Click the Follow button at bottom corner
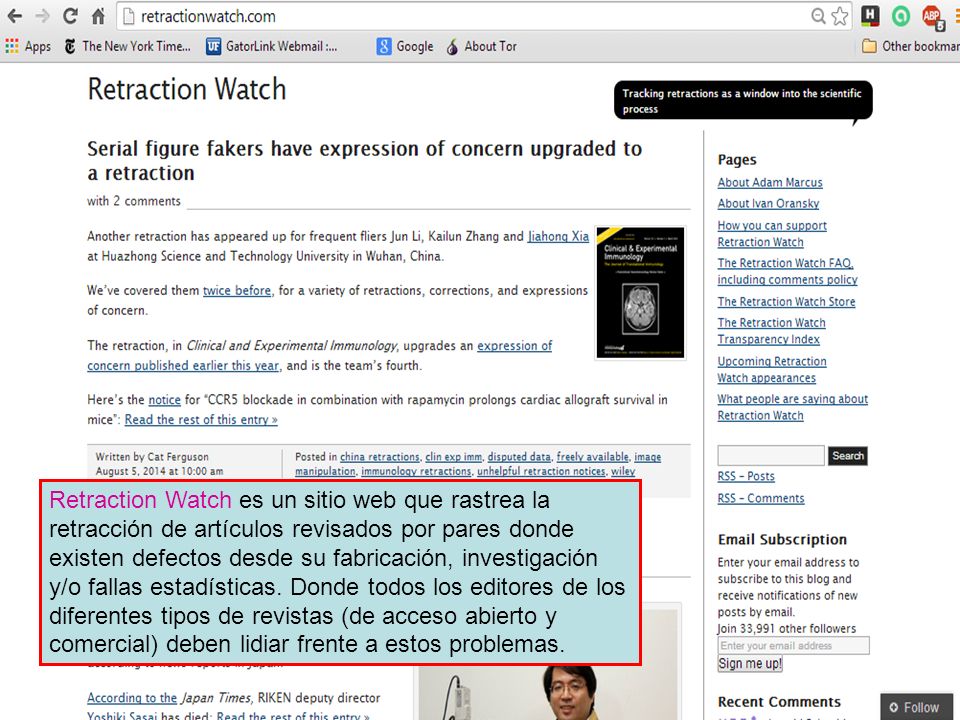 click(x=917, y=708)
